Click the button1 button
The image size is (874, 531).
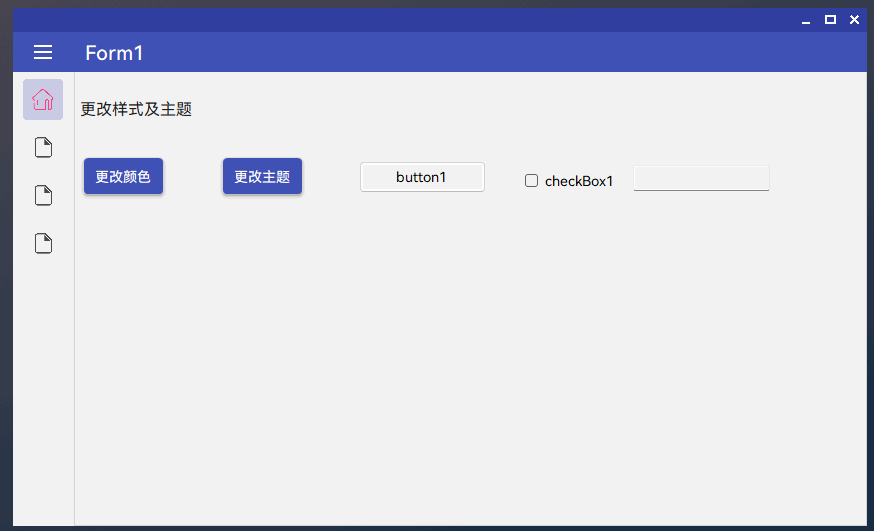(x=422, y=177)
